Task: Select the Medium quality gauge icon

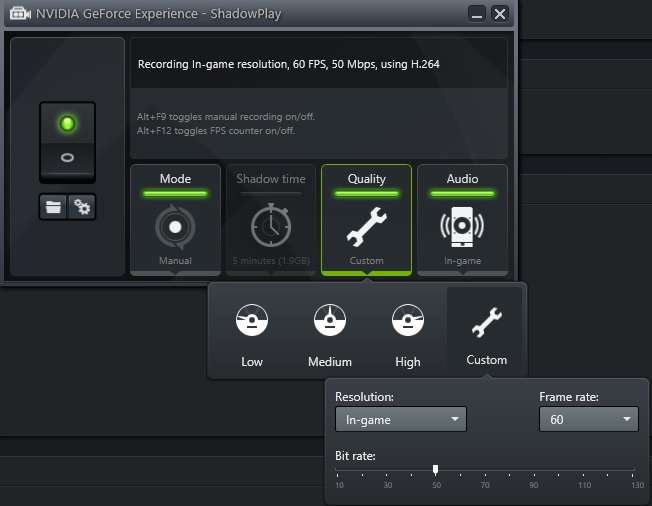Action: [x=330, y=320]
